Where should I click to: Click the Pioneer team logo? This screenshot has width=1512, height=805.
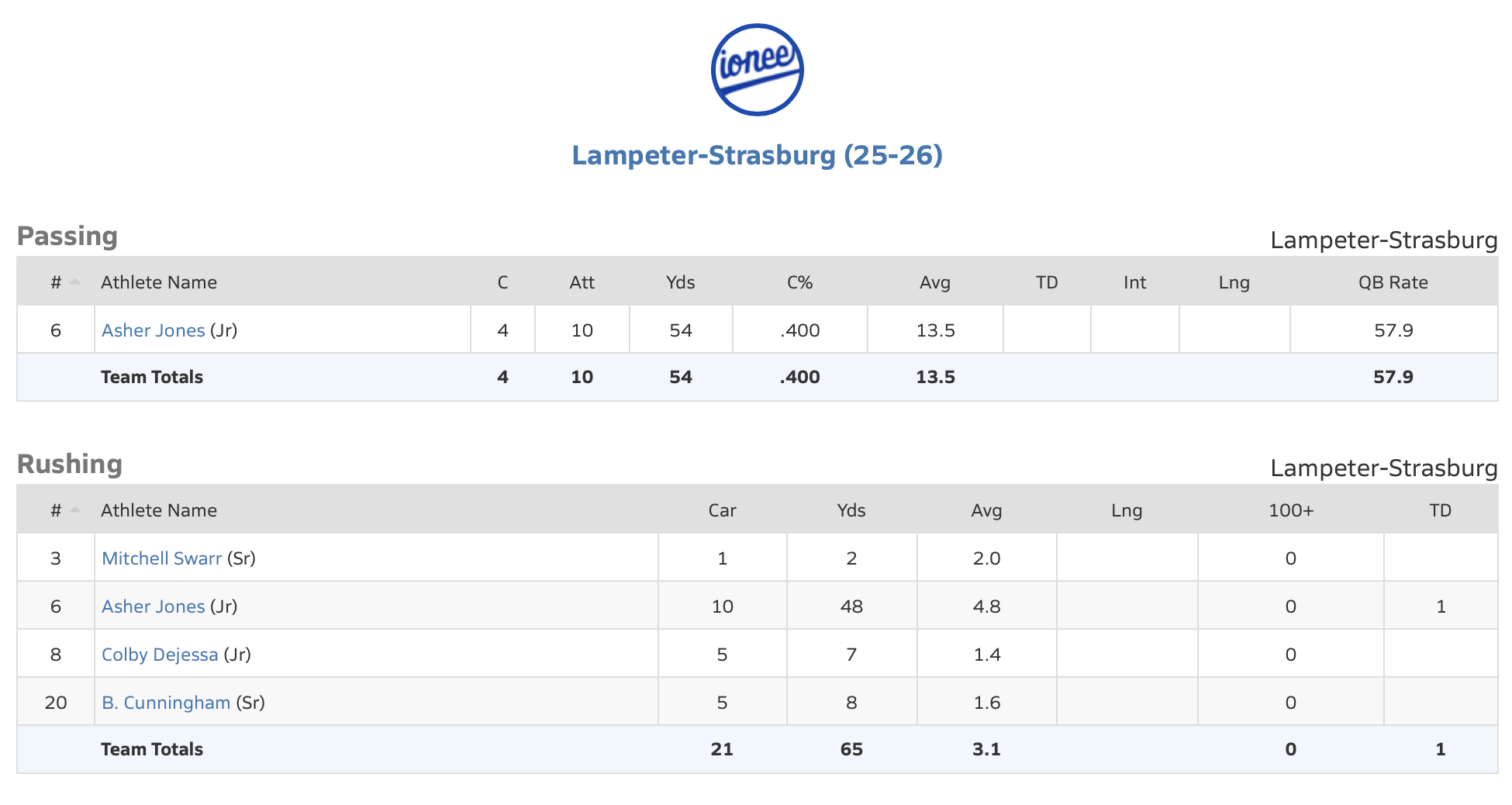coord(757,70)
